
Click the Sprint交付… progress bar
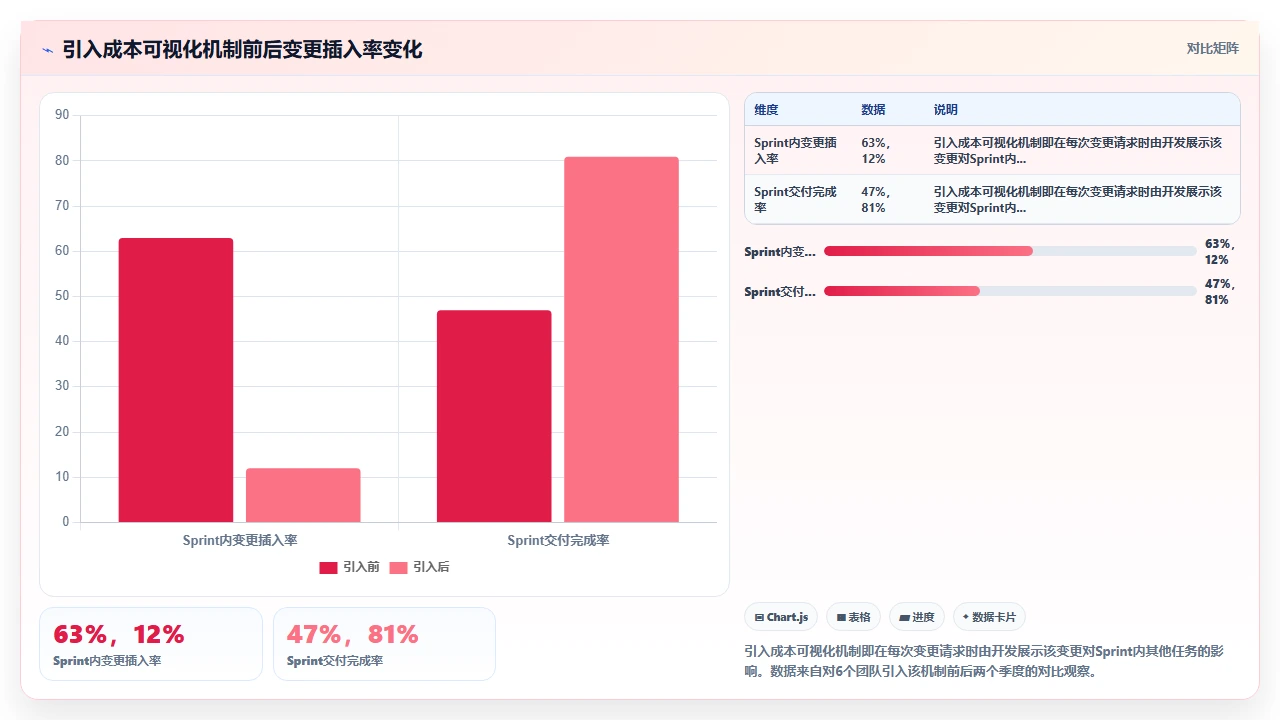click(x=1010, y=291)
